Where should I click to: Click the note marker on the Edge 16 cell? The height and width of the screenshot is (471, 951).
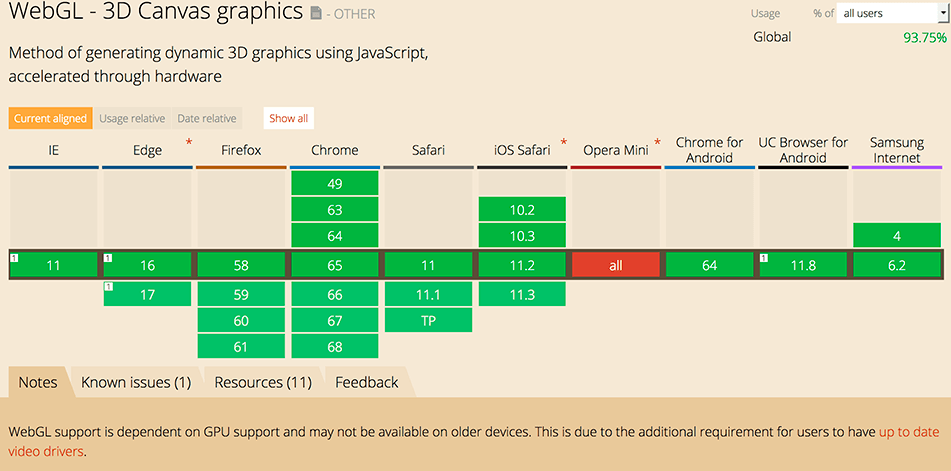(108, 258)
